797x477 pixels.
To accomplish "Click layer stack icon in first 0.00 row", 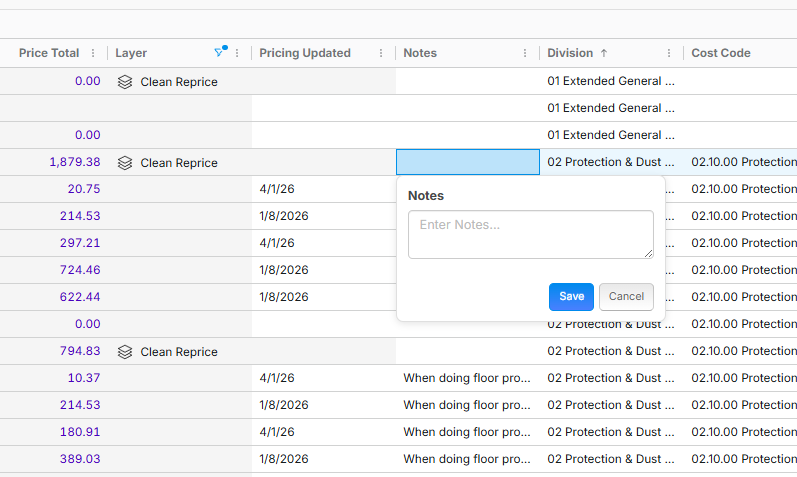I will point(125,82).
